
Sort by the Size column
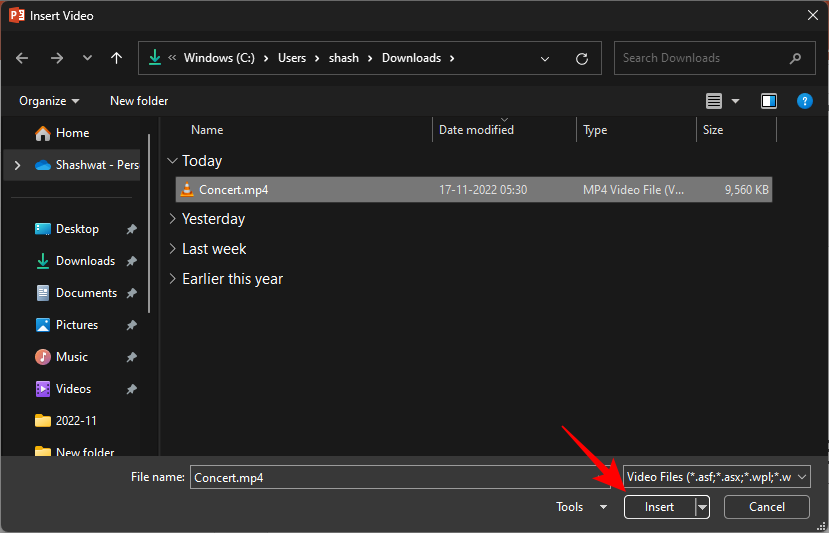(x=713, y=130)
